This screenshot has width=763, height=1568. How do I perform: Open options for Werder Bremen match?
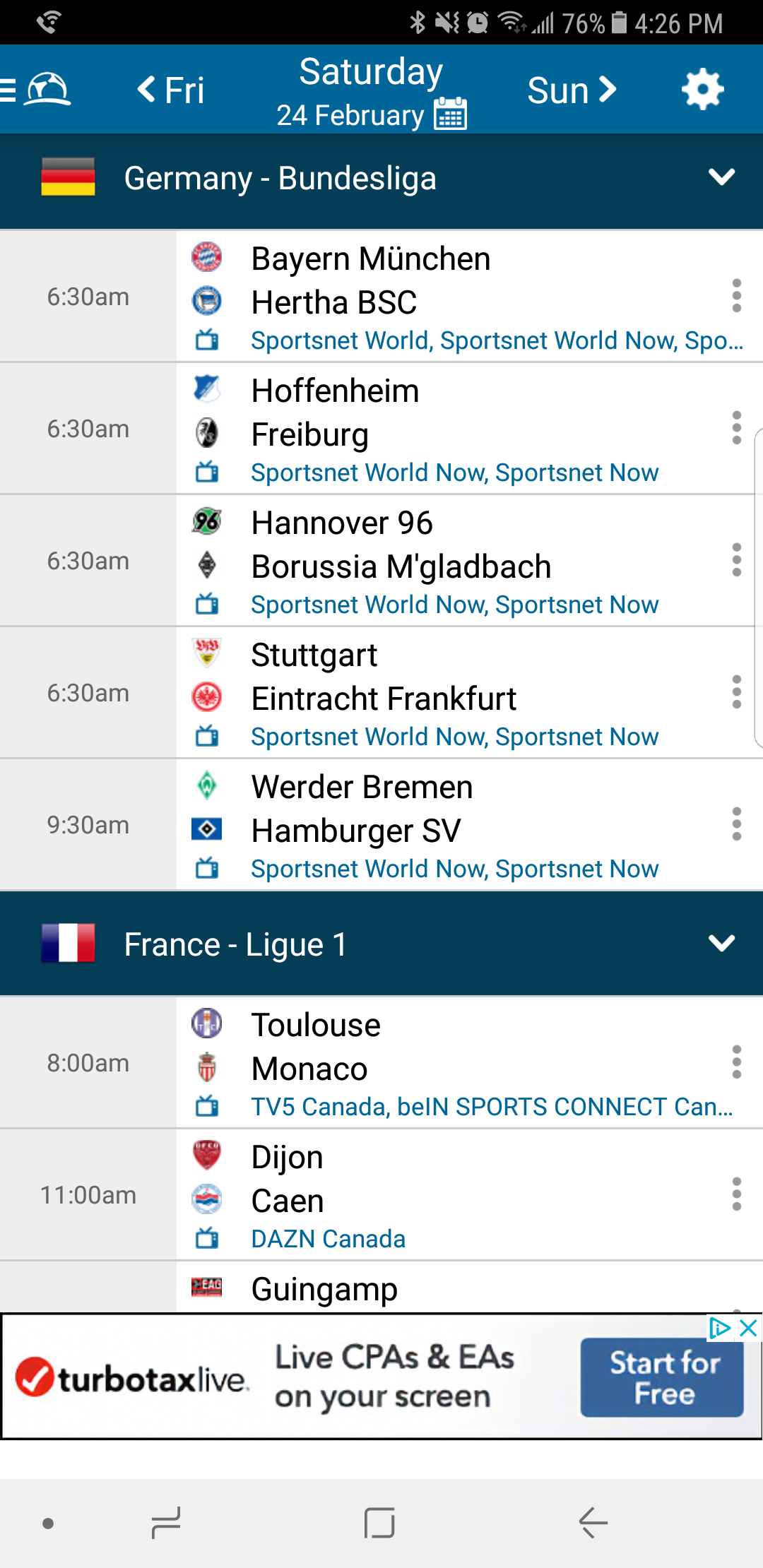pyautogui.click(x=736, y=824)
